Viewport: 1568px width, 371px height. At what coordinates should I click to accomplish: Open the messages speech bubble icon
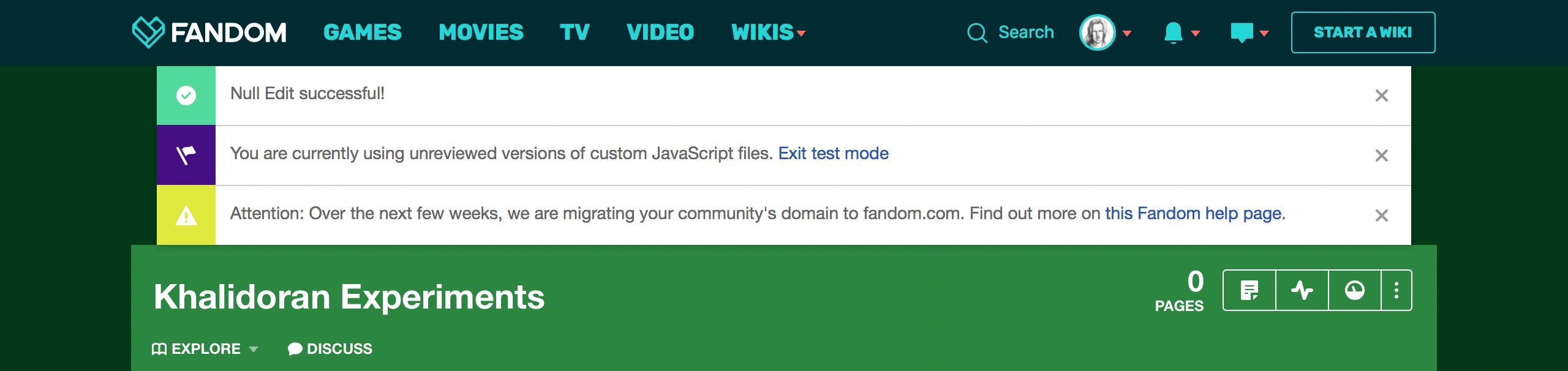pyautogui.click(x=1242, y=32)
